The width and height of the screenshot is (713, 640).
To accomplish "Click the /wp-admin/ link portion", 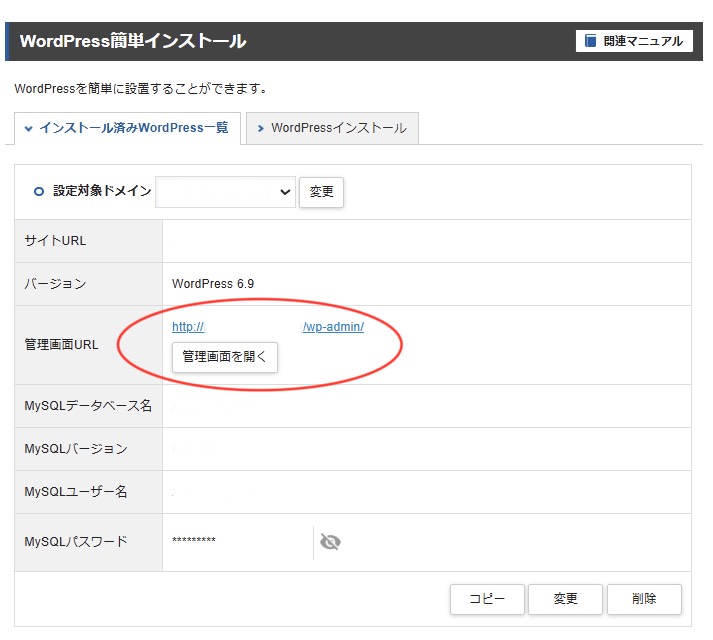I will (x=333, y=327).
